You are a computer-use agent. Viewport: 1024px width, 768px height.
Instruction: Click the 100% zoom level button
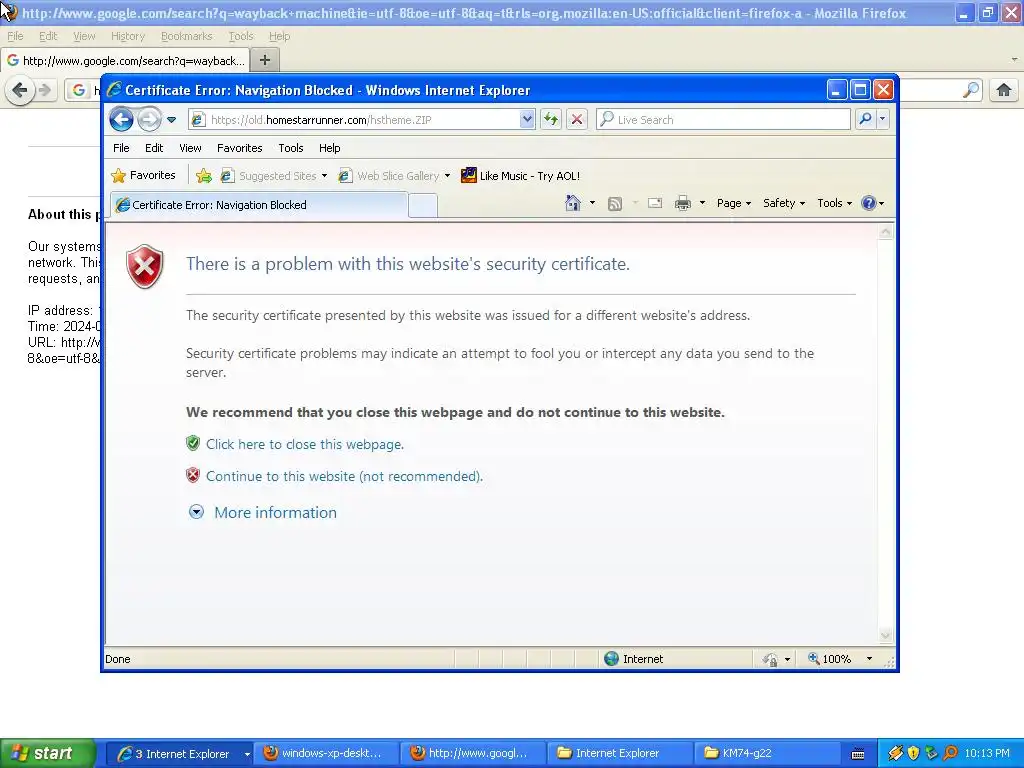[x=829, y=659]
